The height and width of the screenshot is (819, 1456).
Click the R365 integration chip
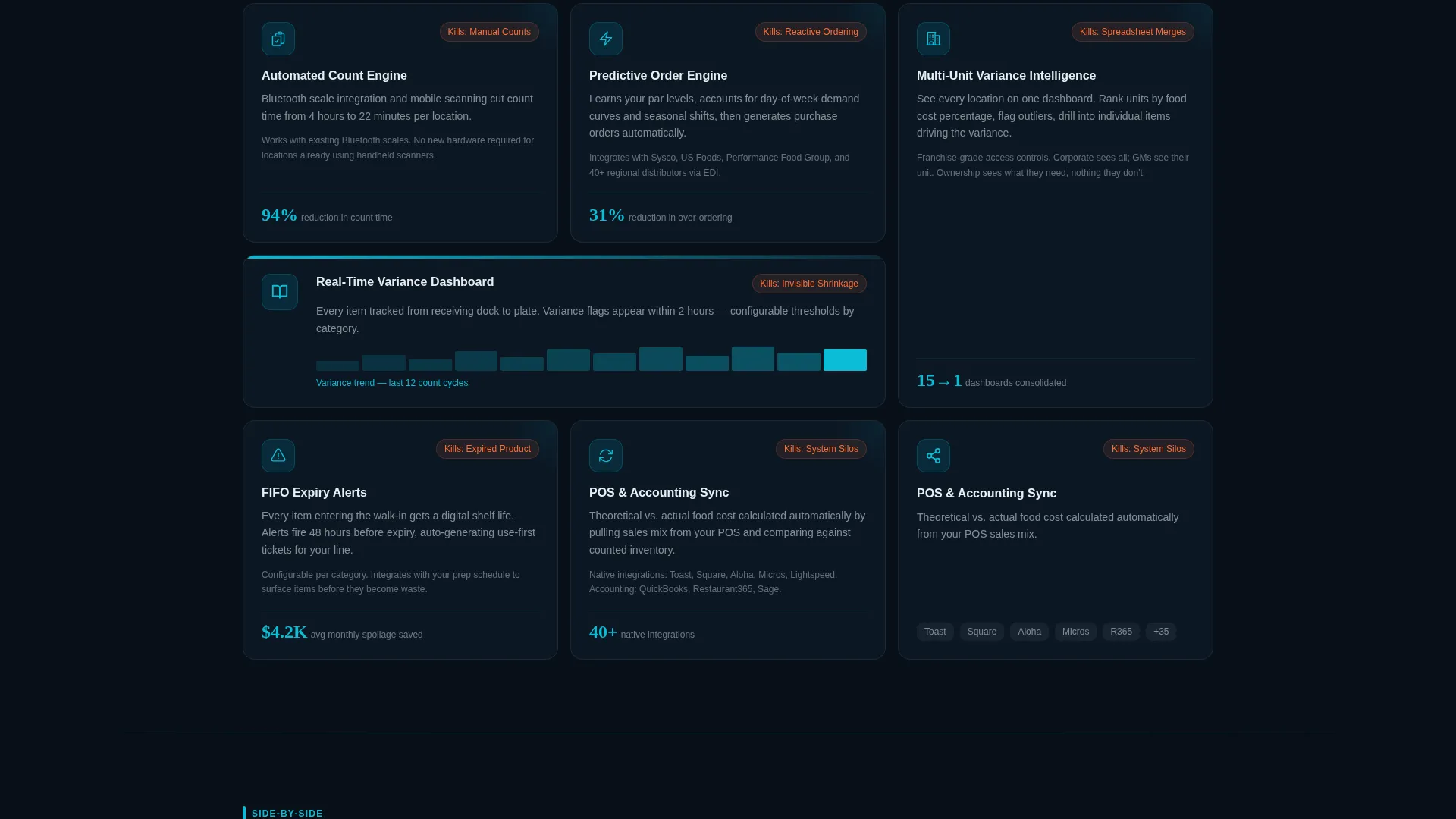(x=1121, y=632)
